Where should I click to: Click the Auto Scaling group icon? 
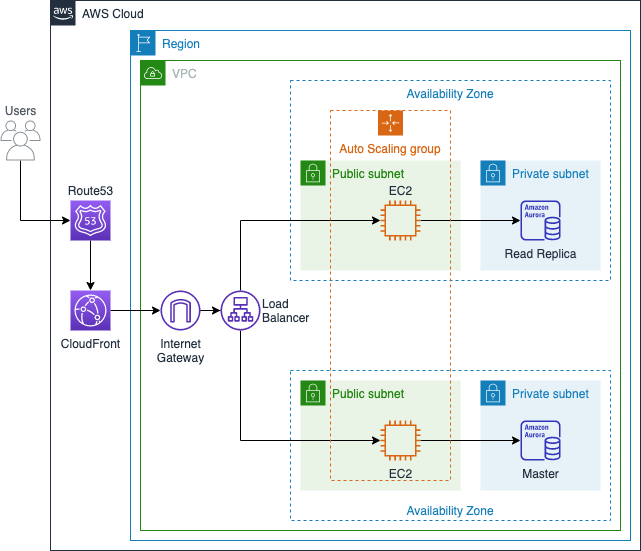point(390,123)
